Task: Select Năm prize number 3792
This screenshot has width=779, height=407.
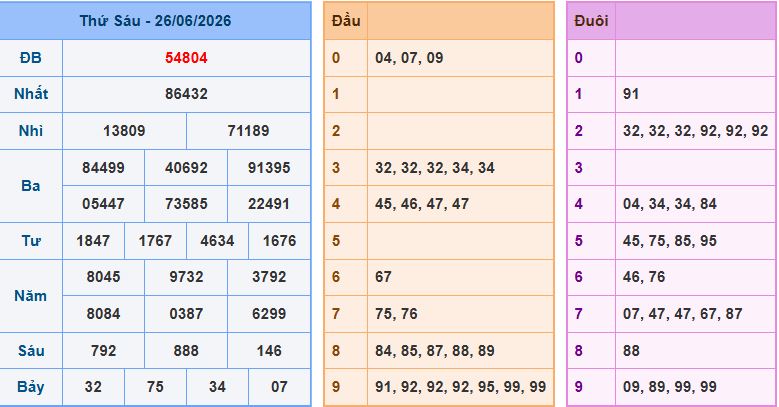Action: (x=269, y=277)
